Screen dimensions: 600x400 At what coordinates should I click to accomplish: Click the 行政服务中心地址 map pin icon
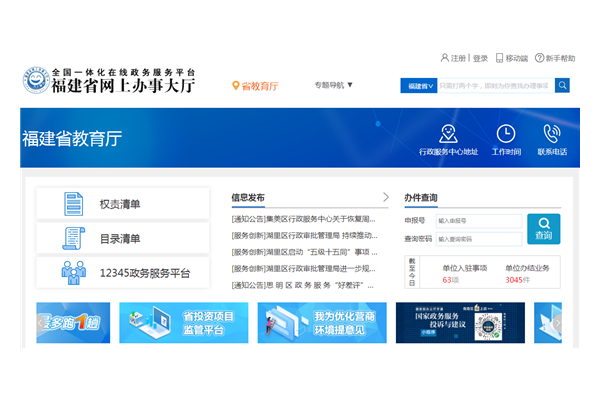tap(448, 134)
